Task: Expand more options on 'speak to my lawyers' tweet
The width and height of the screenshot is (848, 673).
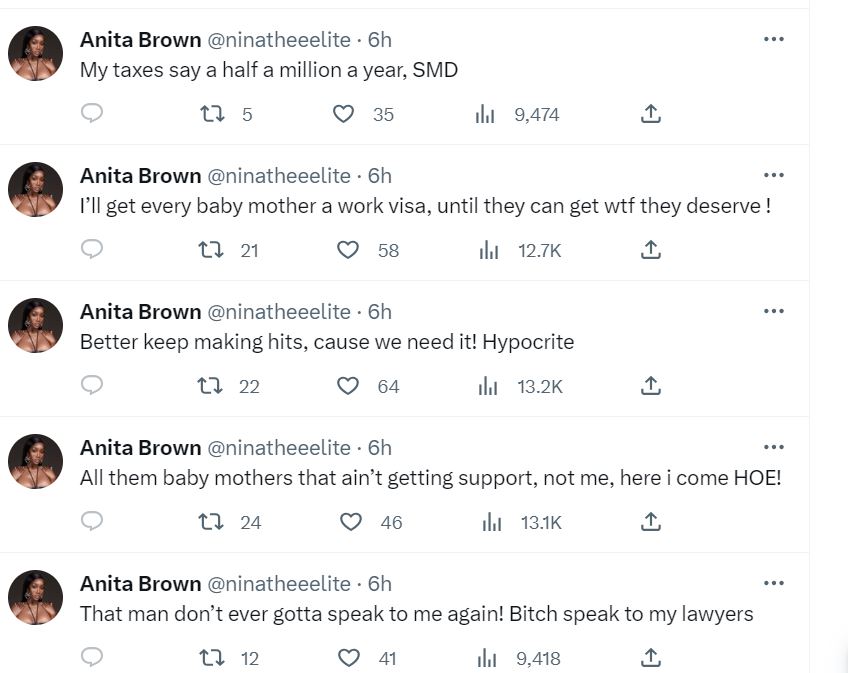Action: [773, 583]
